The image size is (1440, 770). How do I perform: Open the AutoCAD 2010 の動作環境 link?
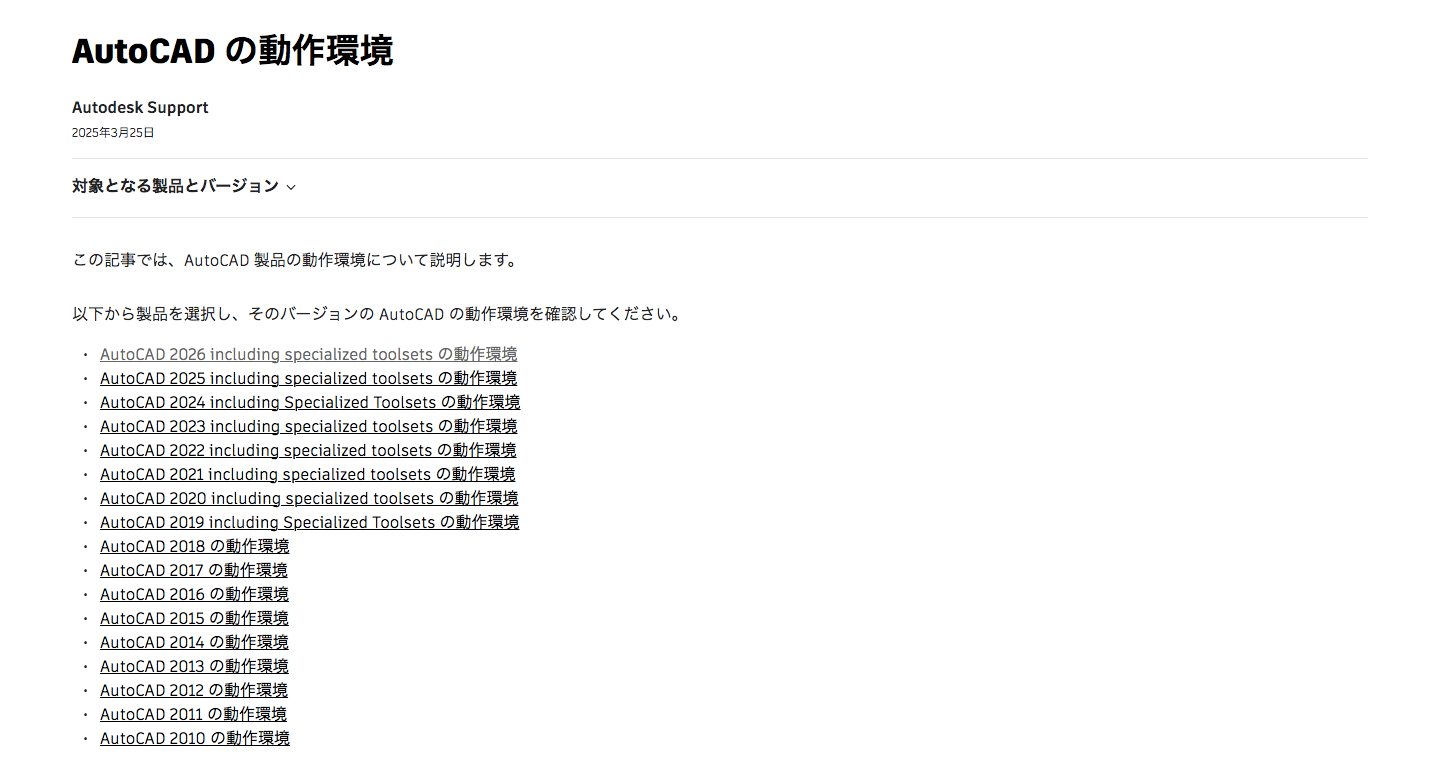click(x=194, y=738)
